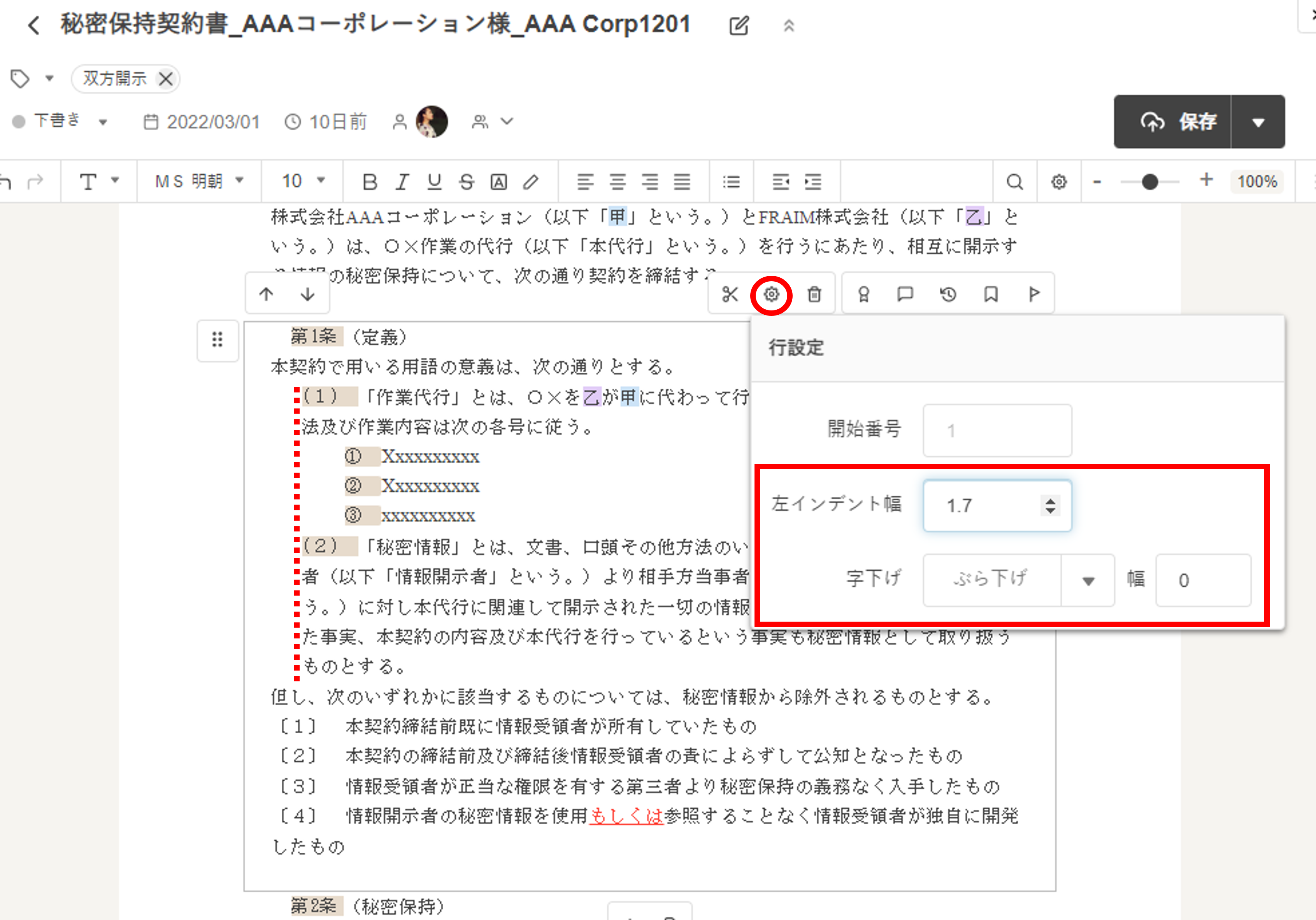Toggle underline formatting
The image size is (1316, 920).
(x=435, y=182)
